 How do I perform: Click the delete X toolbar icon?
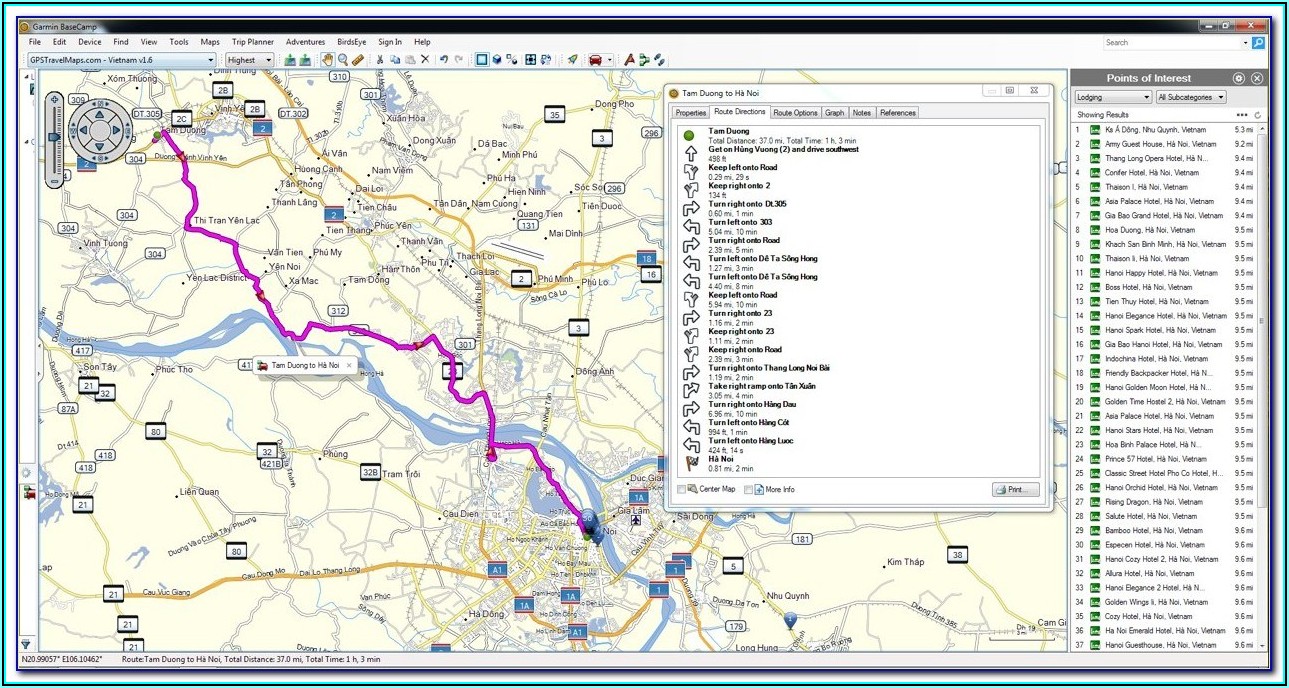coord(425,60)
